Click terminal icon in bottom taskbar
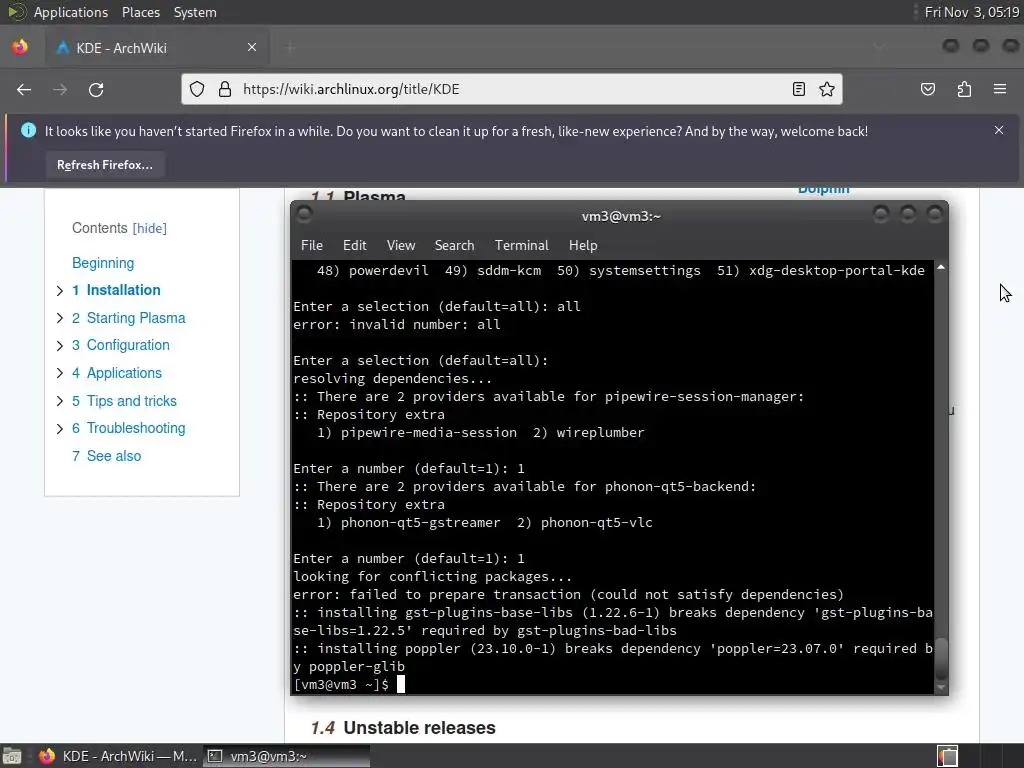Viewport: 1024px width, 768px height. [x=215, y=756]
